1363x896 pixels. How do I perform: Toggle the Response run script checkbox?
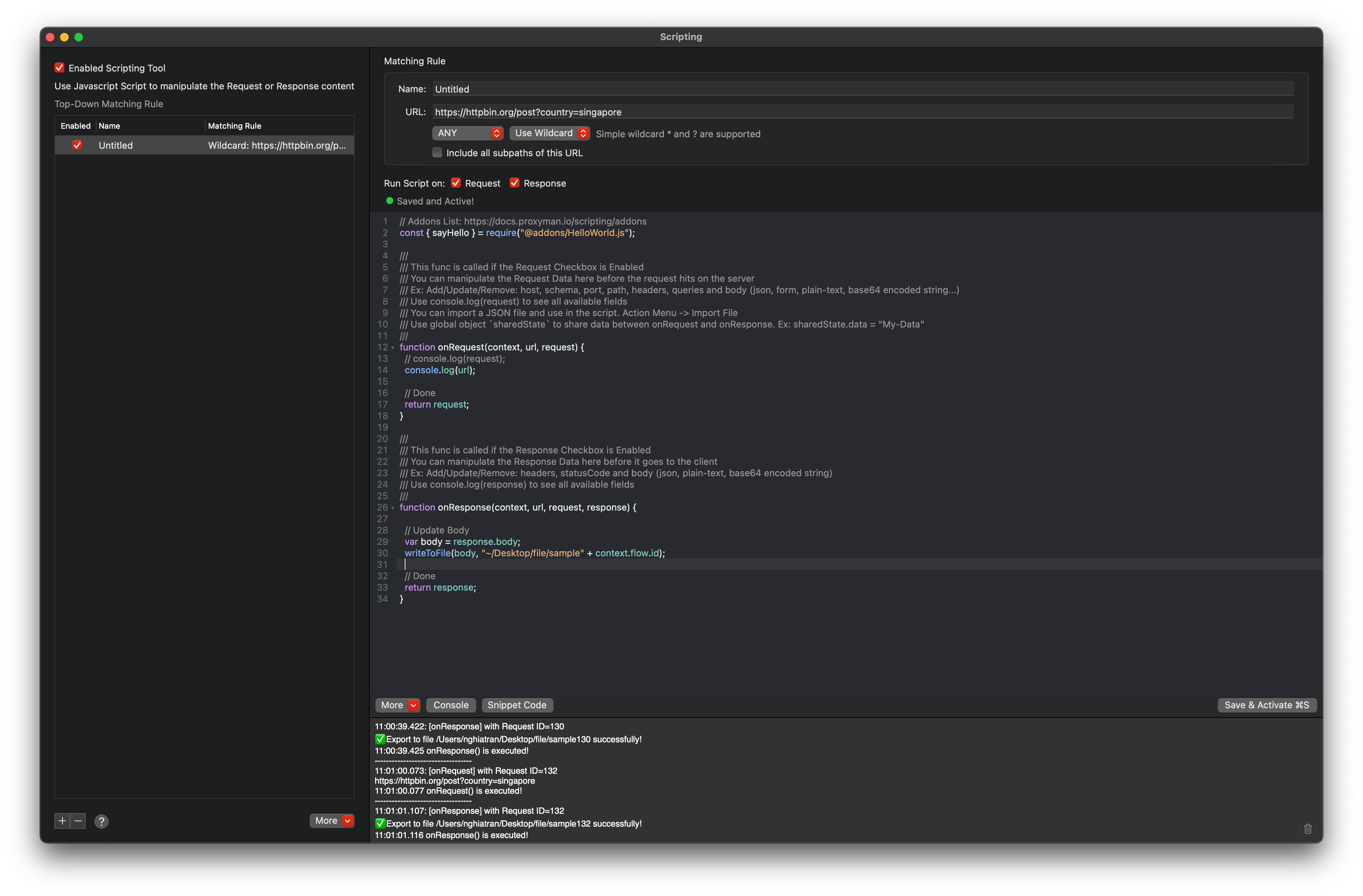(x=514, y=183)
